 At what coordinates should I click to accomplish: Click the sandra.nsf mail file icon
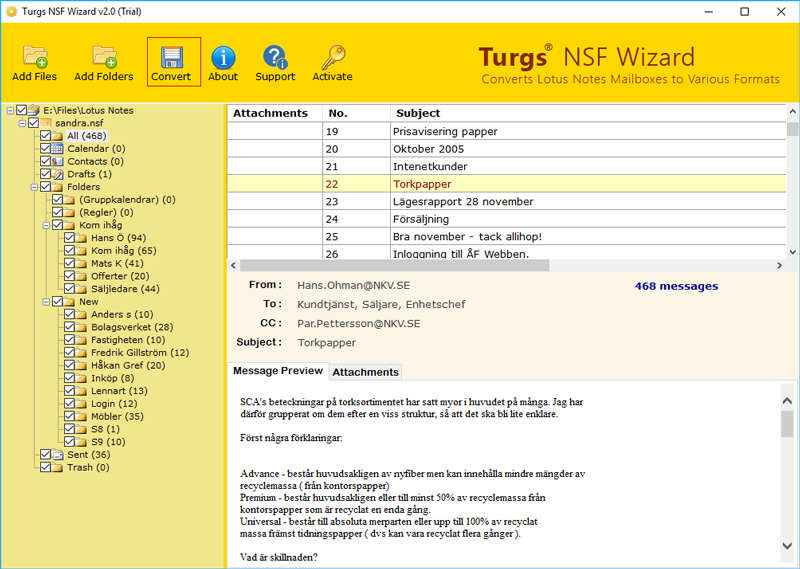pos(46,123)
